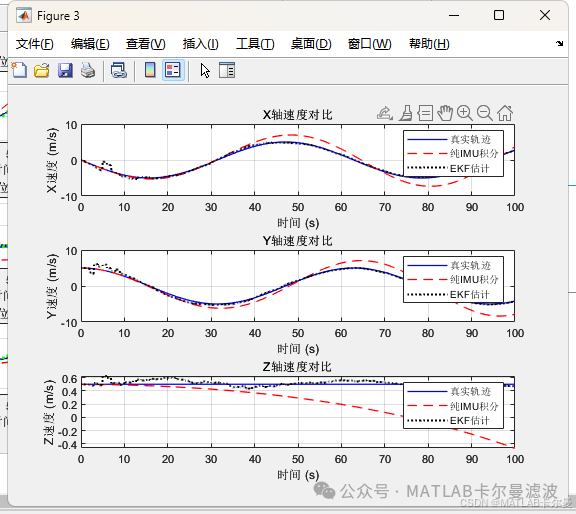This screenshot has width=576, height=514.
Task: Maximize the Figure 3 window
Action: [x=499, y=15]
